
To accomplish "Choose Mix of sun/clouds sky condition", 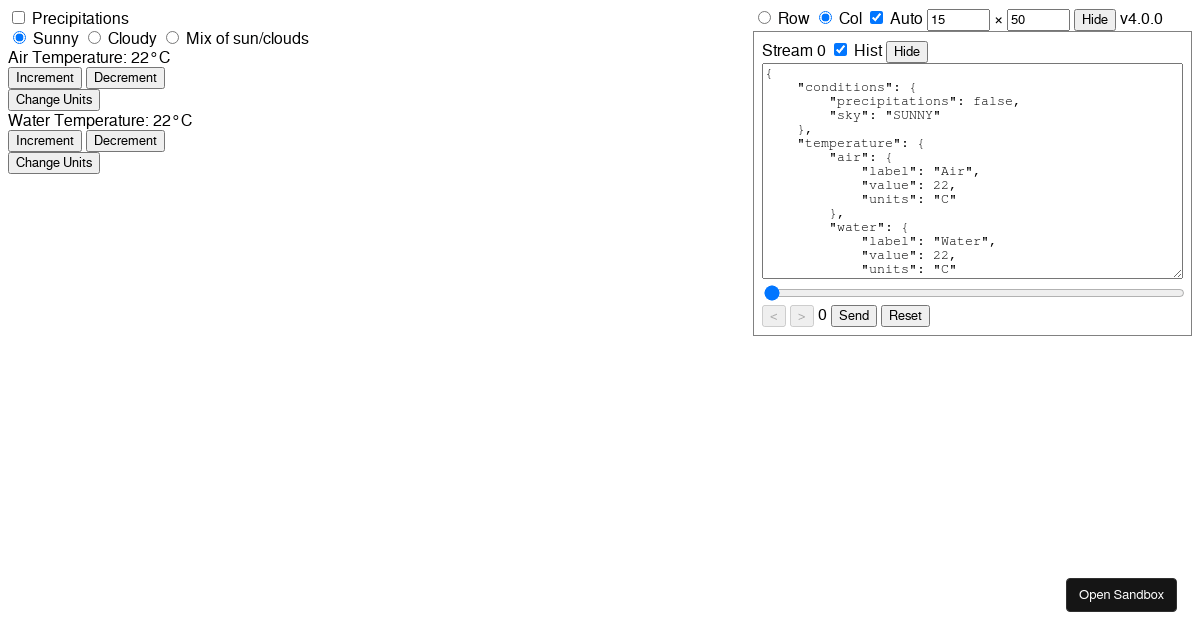I will click(x=172, y=37).
